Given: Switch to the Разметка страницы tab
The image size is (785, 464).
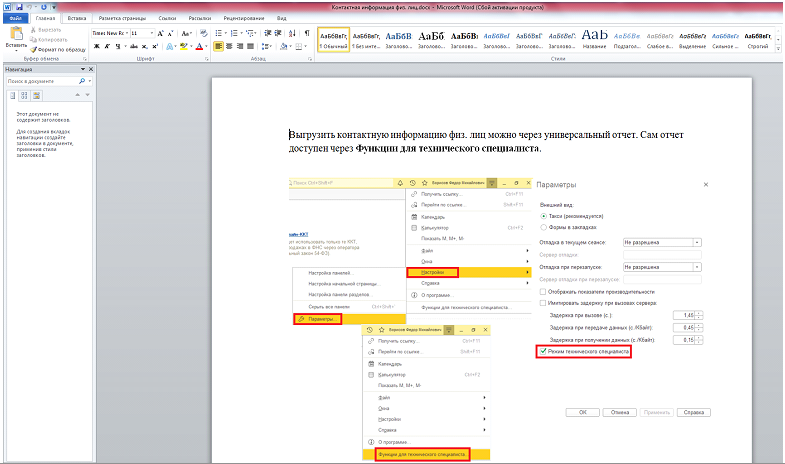Looking at the screenshot, I should point(122,18).
